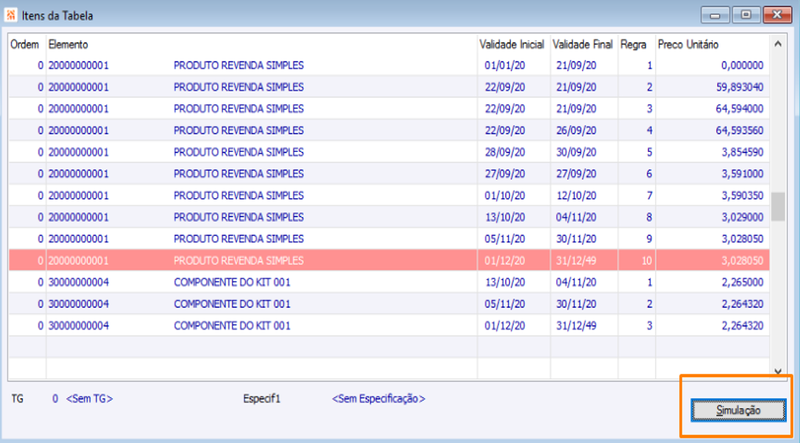Screen dimensions: 800x443
Task: Click PRODUTO REVENDA SIMPLES in Regra 1 row
Action: 239,65
